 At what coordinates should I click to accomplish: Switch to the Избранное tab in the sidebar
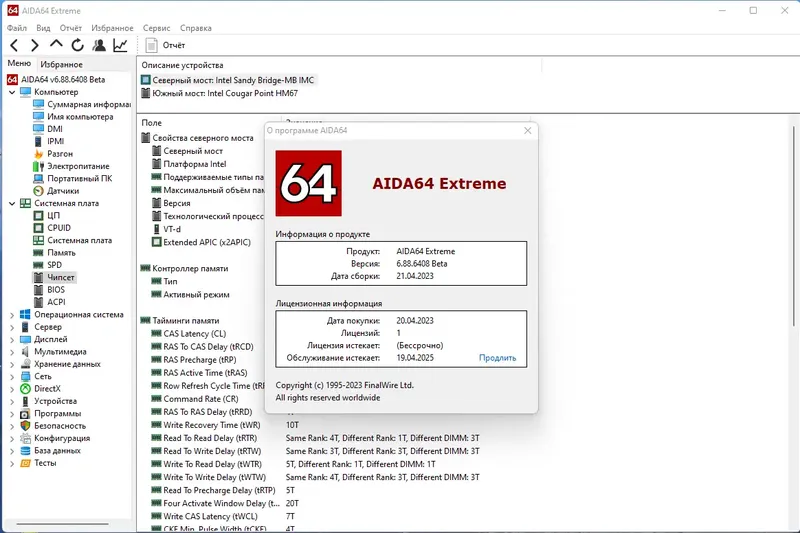tap(61, 64)
